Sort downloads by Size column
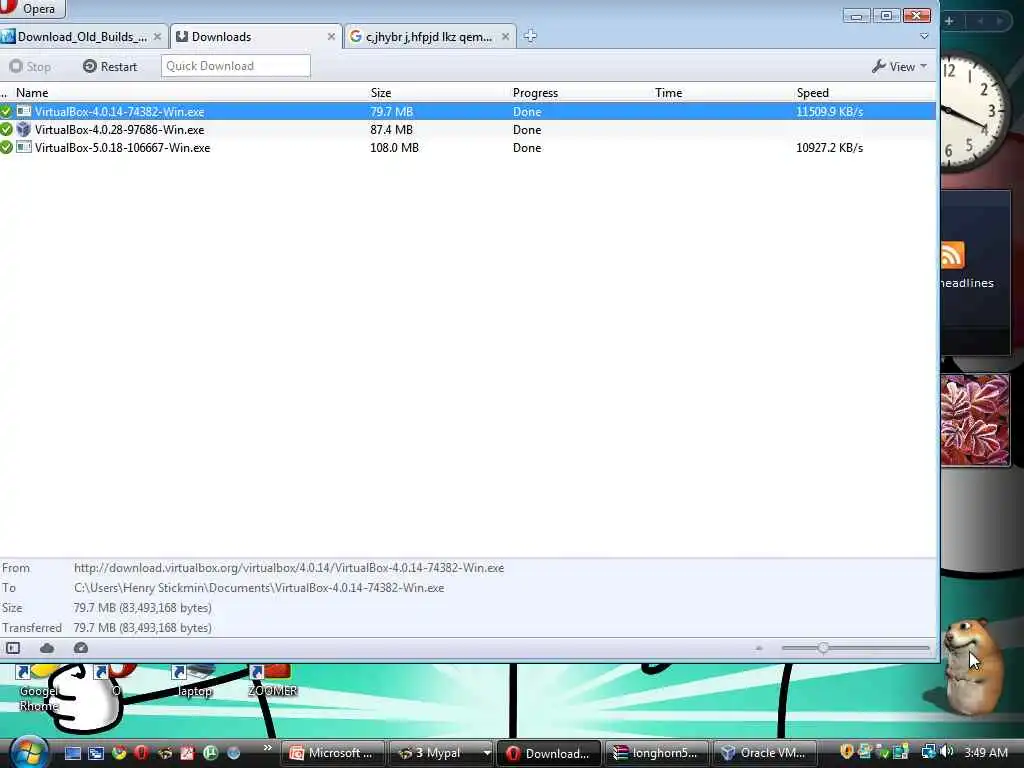 (381, 93)
